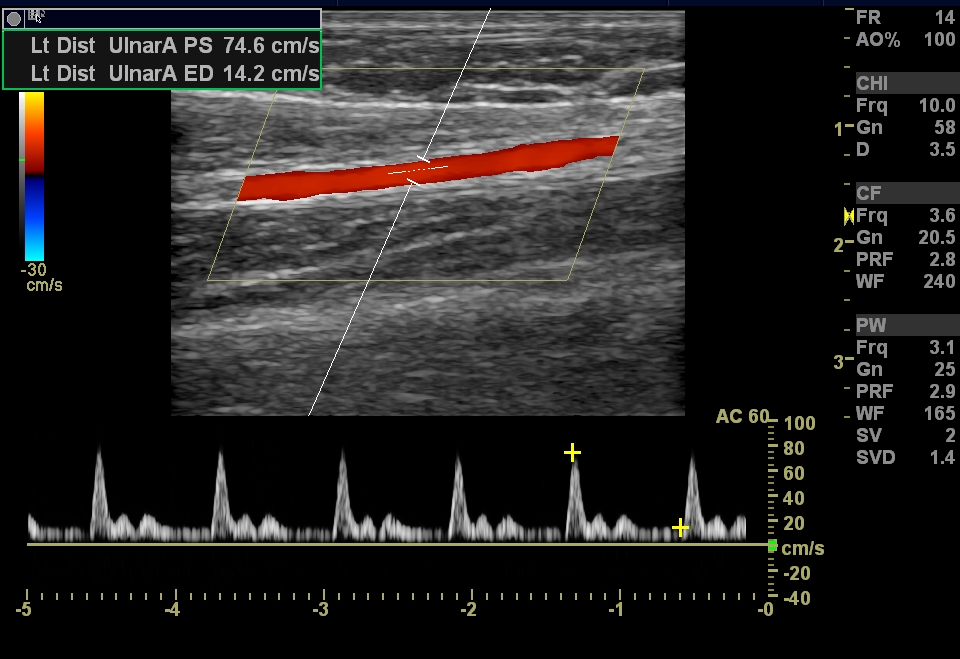Click the Lt Dist UlnarA PS measurement row
This screenshot has width=960, height=659.
click(162, 45)
